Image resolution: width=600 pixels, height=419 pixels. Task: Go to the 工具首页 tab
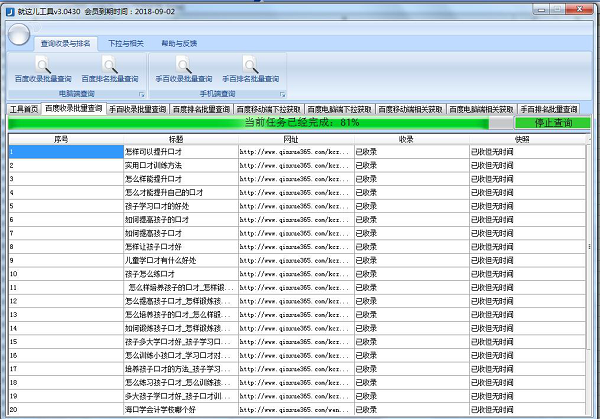[x=23, y=109]
